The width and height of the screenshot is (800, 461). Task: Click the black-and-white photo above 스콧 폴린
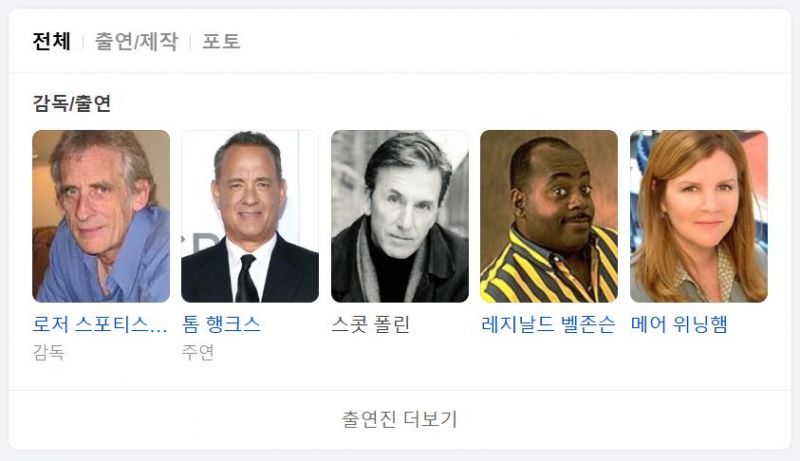(x=399, y=216)
